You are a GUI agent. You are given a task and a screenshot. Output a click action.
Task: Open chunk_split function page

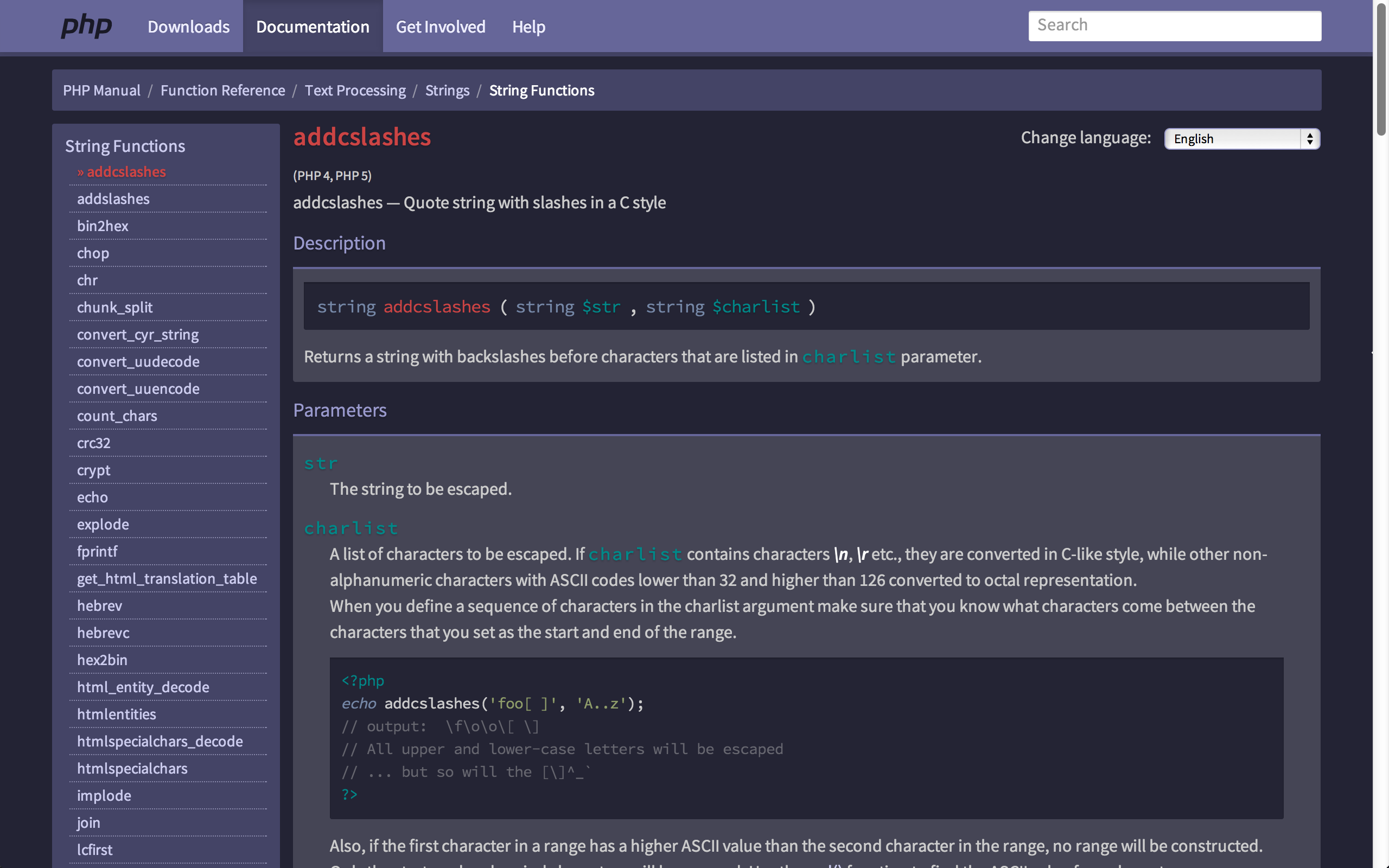(x=115, y=307)
